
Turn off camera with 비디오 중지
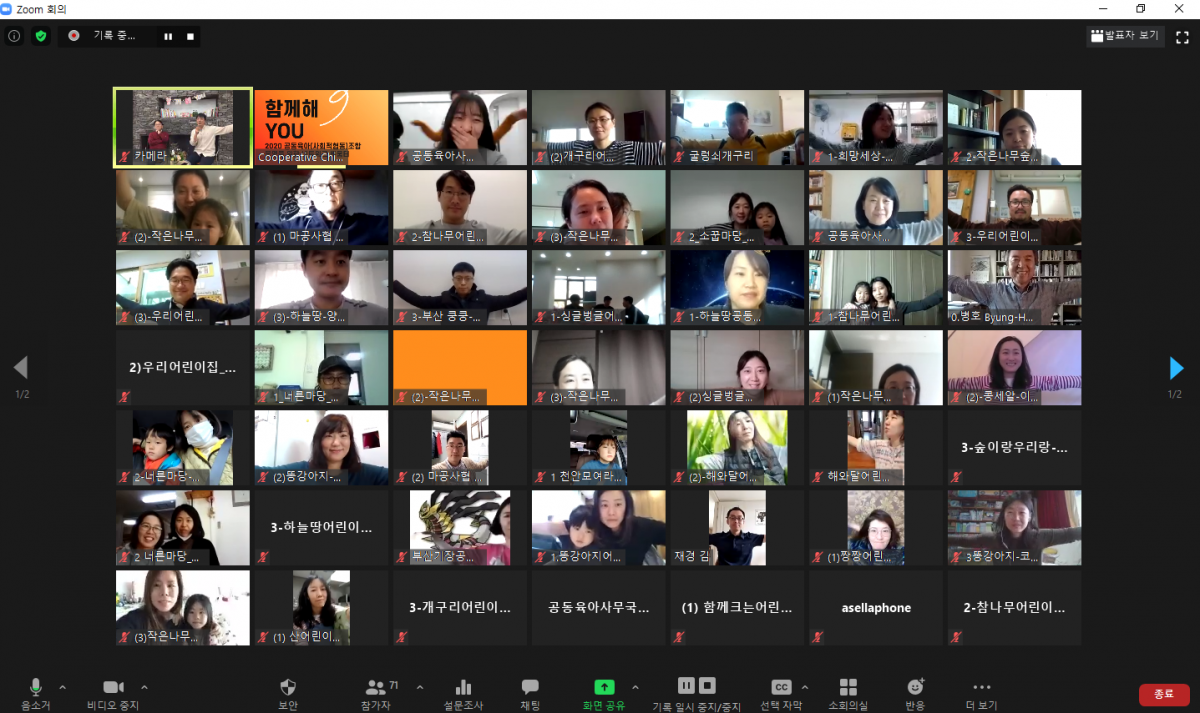(113, 692)
